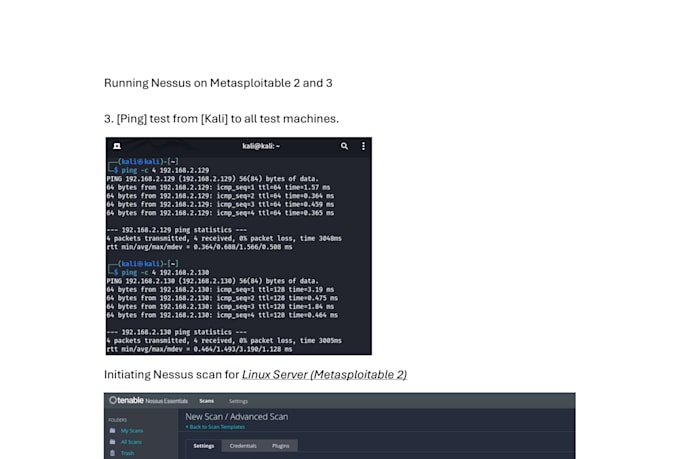Click the Trash bin icon
680x459 pixels.
point(113,453)
